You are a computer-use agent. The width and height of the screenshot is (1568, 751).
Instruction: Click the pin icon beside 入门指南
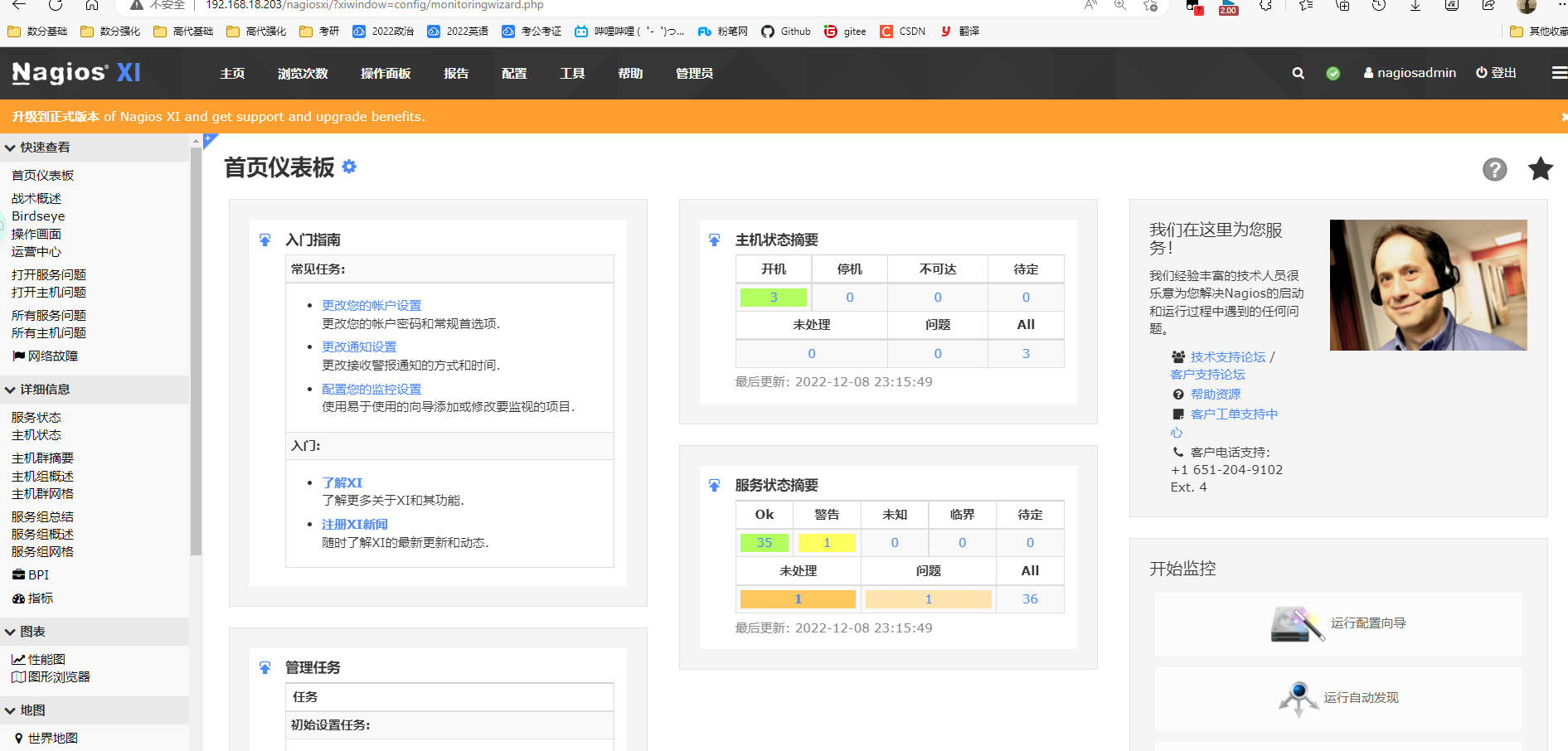click(265, 240)
